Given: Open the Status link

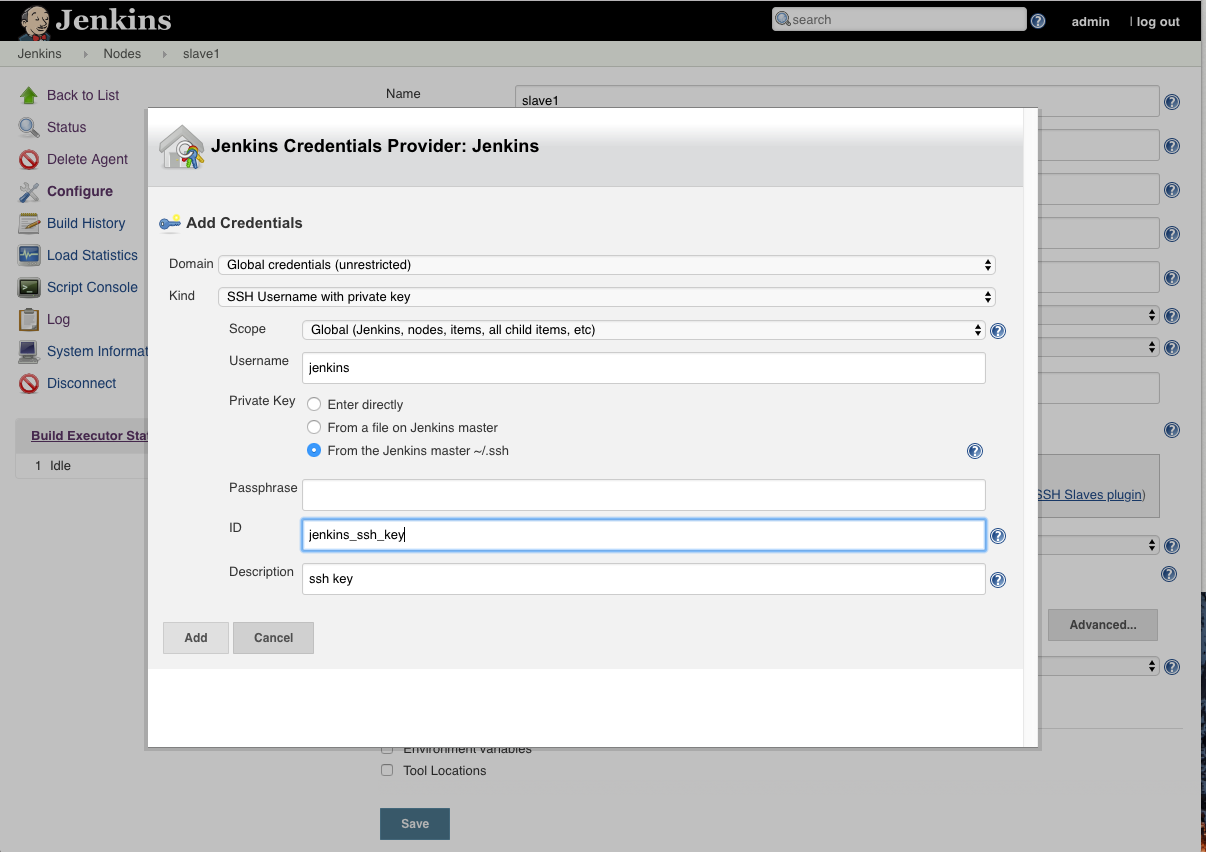Looking at the screenshot, I should point(67,127).
